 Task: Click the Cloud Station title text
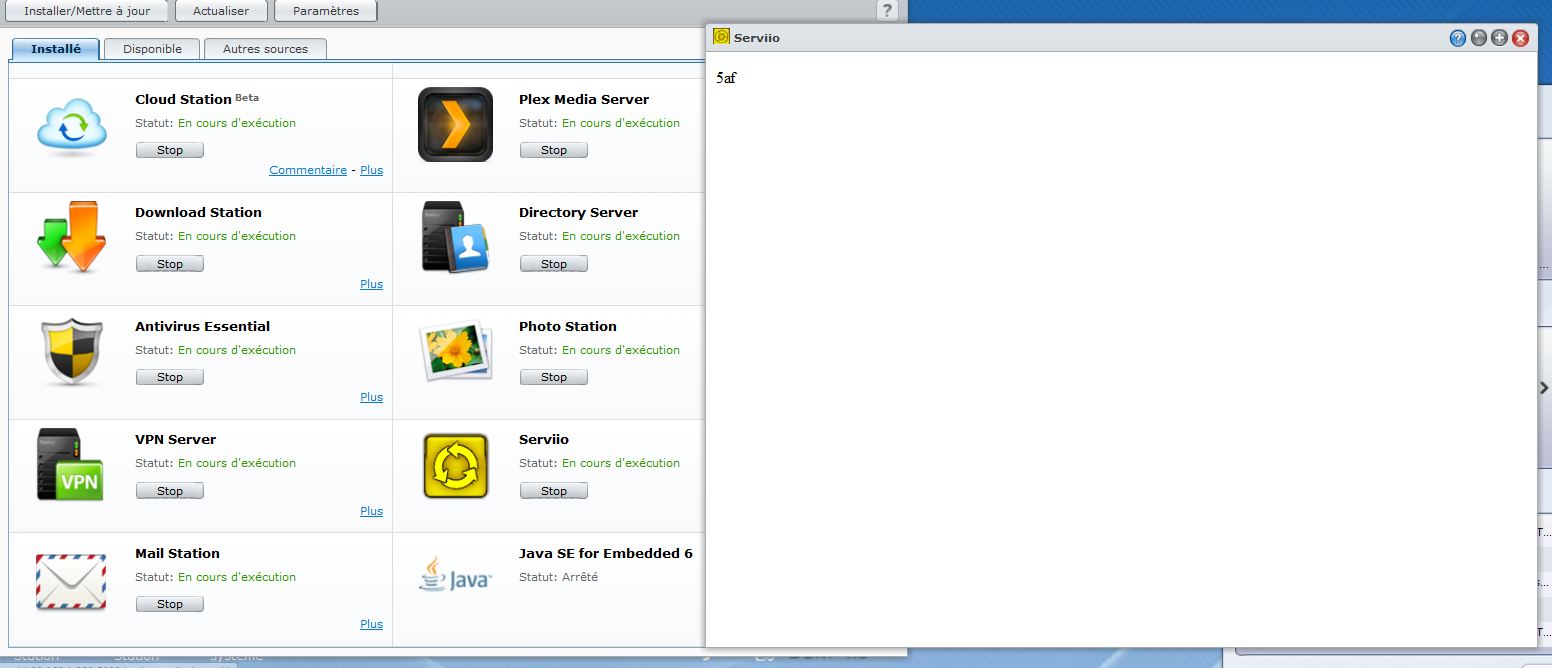183,99
